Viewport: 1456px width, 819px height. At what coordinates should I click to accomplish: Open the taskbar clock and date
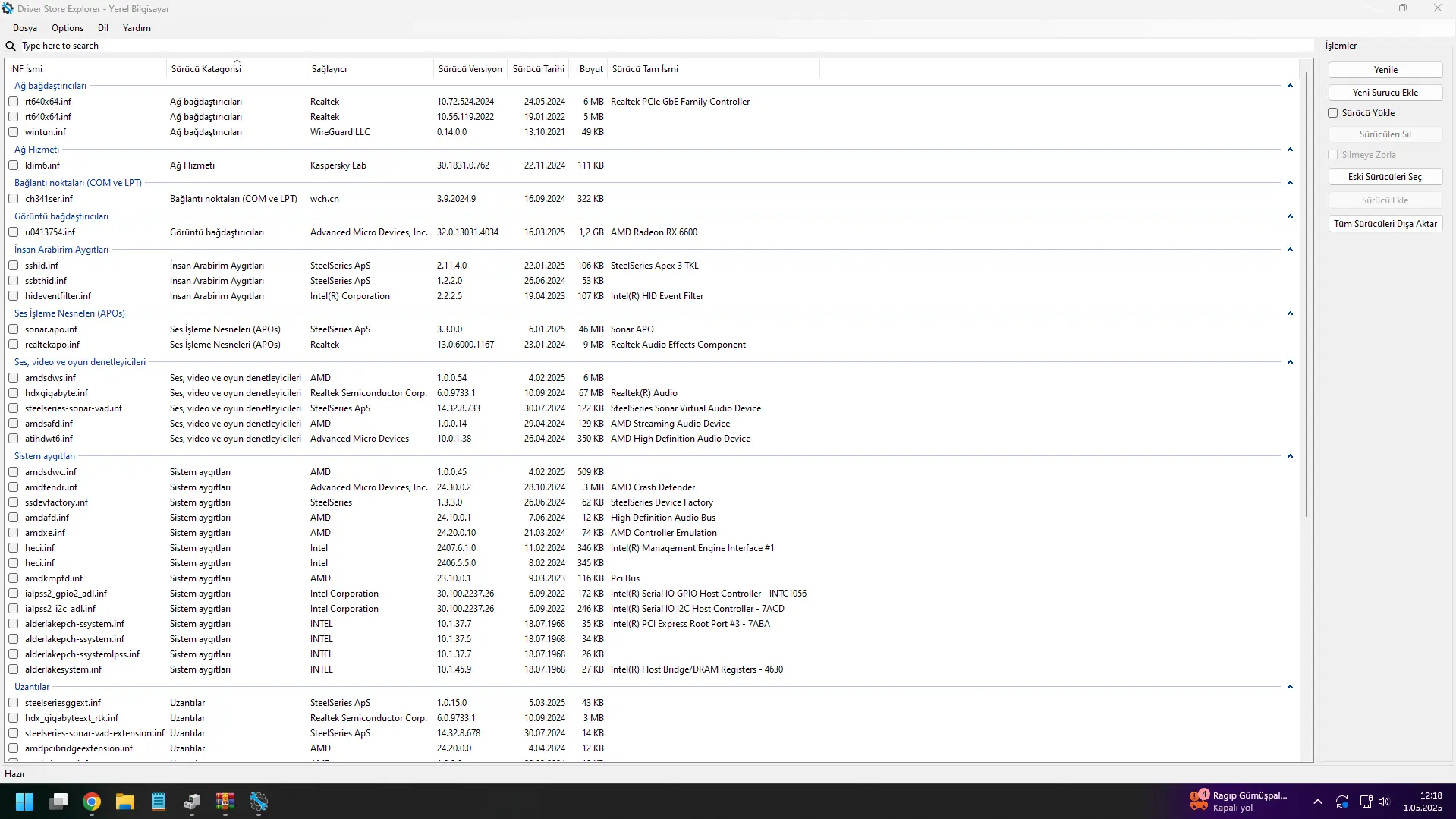[1422, 802]
